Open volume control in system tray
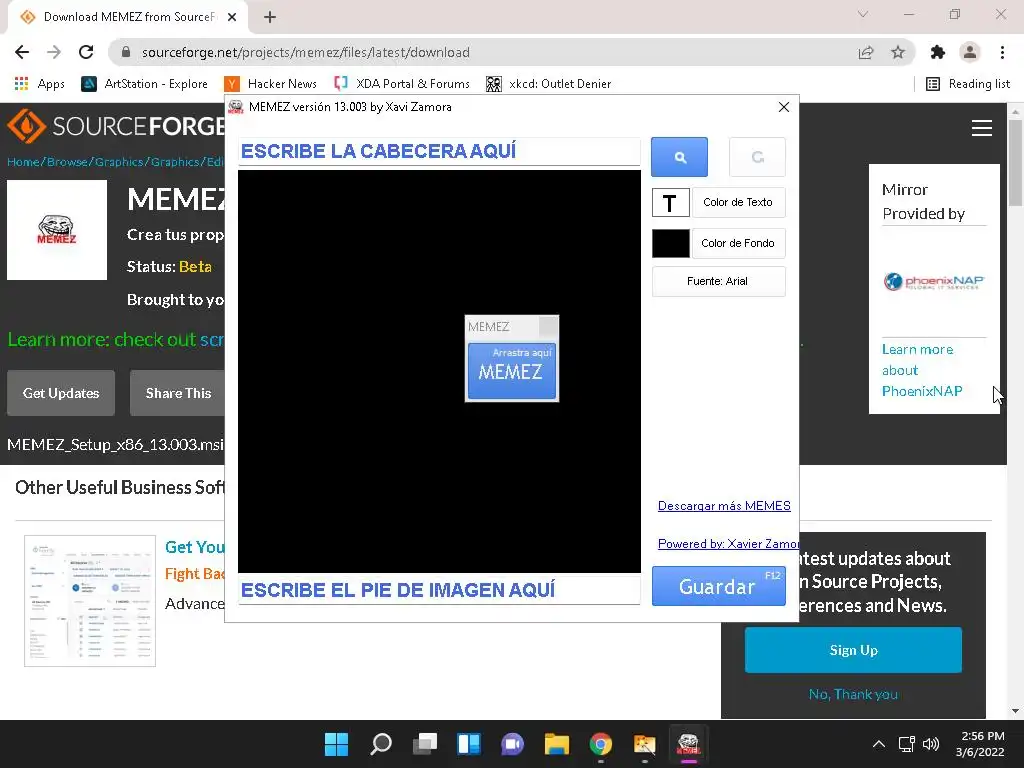1024x768 pixels. [931, 744]
